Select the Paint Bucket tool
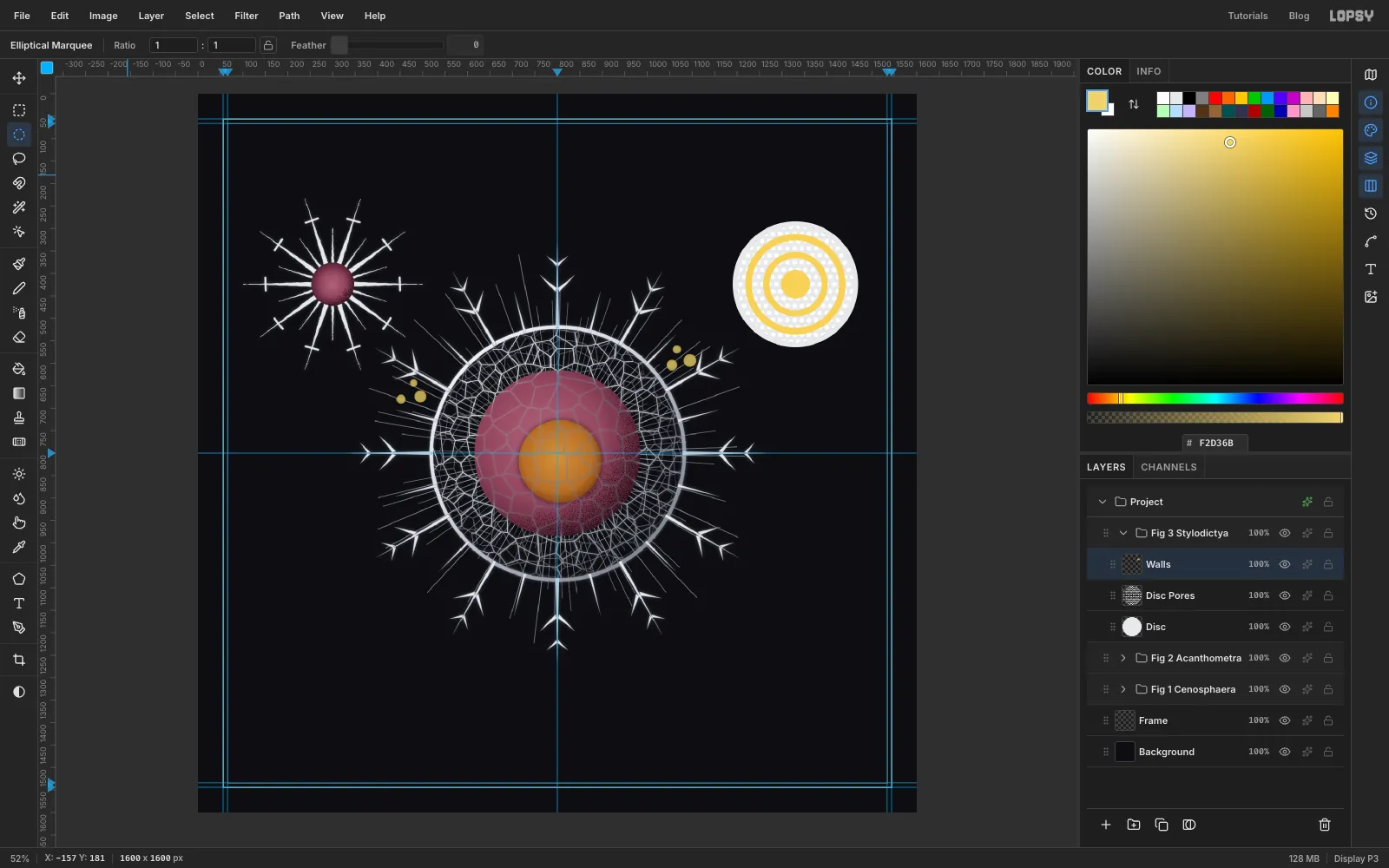 [19, 369]
